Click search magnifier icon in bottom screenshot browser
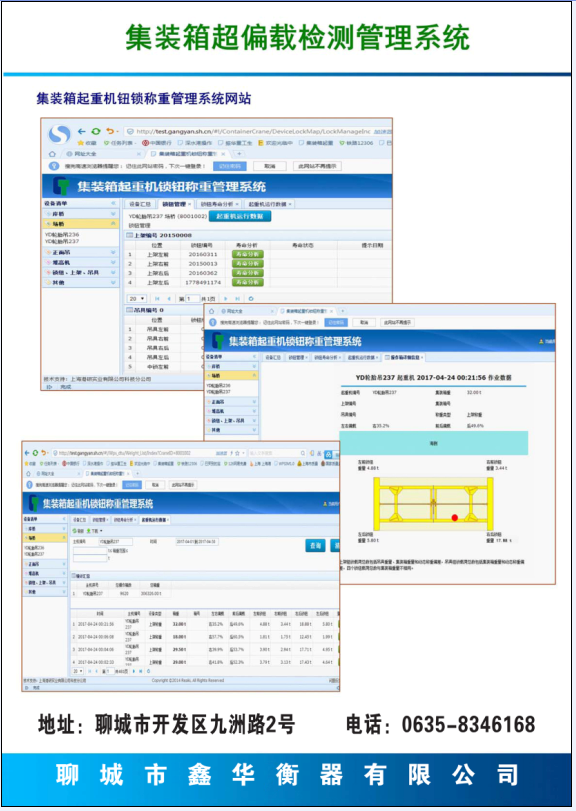This screenshot has width=576, height=811. tap(304, 453)
